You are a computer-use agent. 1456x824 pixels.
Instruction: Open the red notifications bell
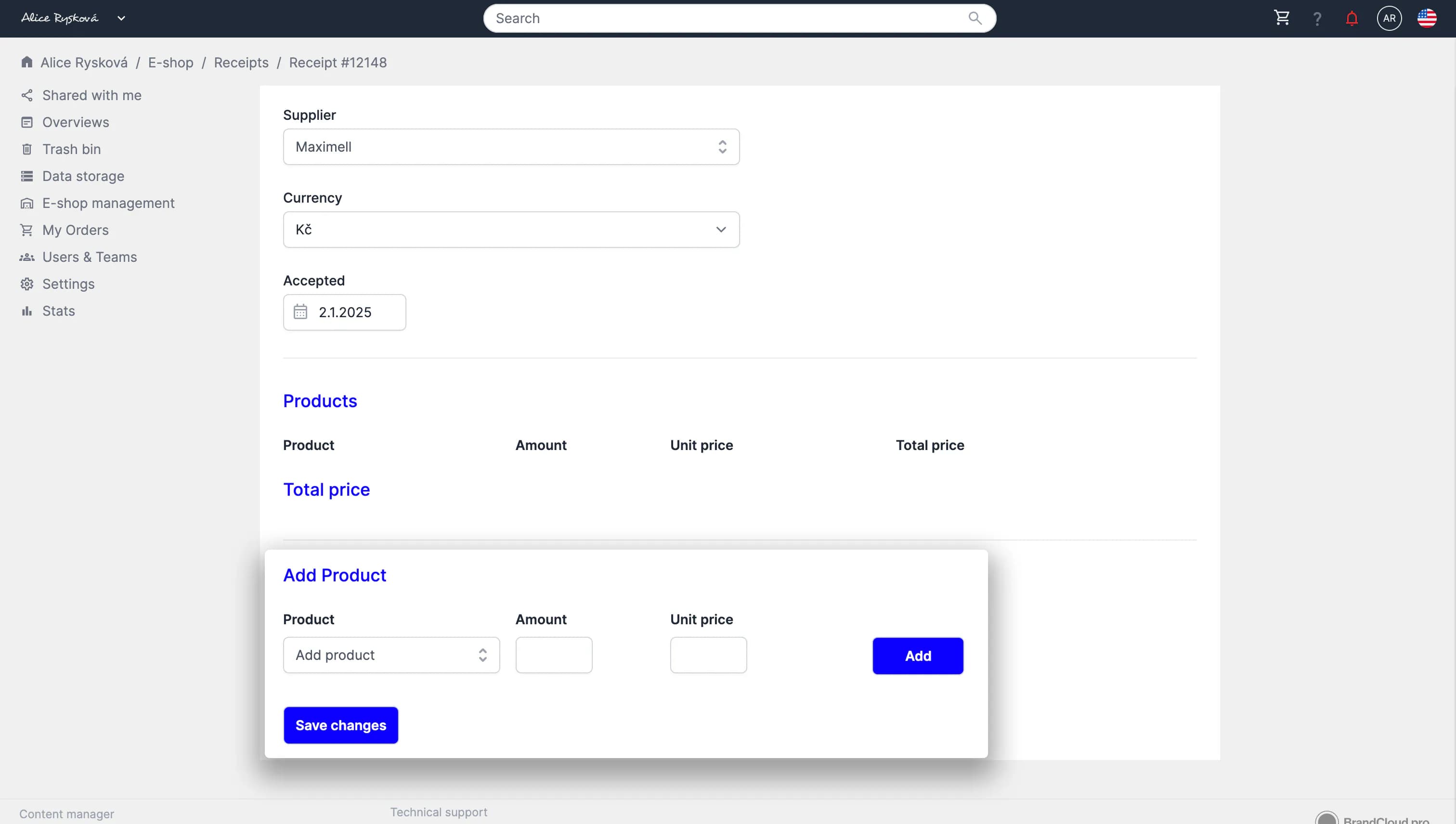[x=1352, y=19]
